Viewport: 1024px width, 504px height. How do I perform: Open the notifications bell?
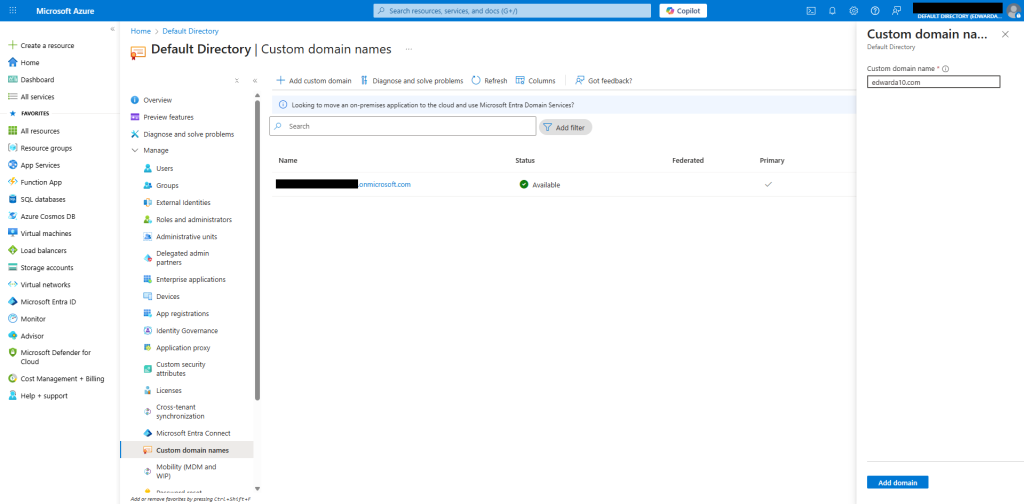832,10
